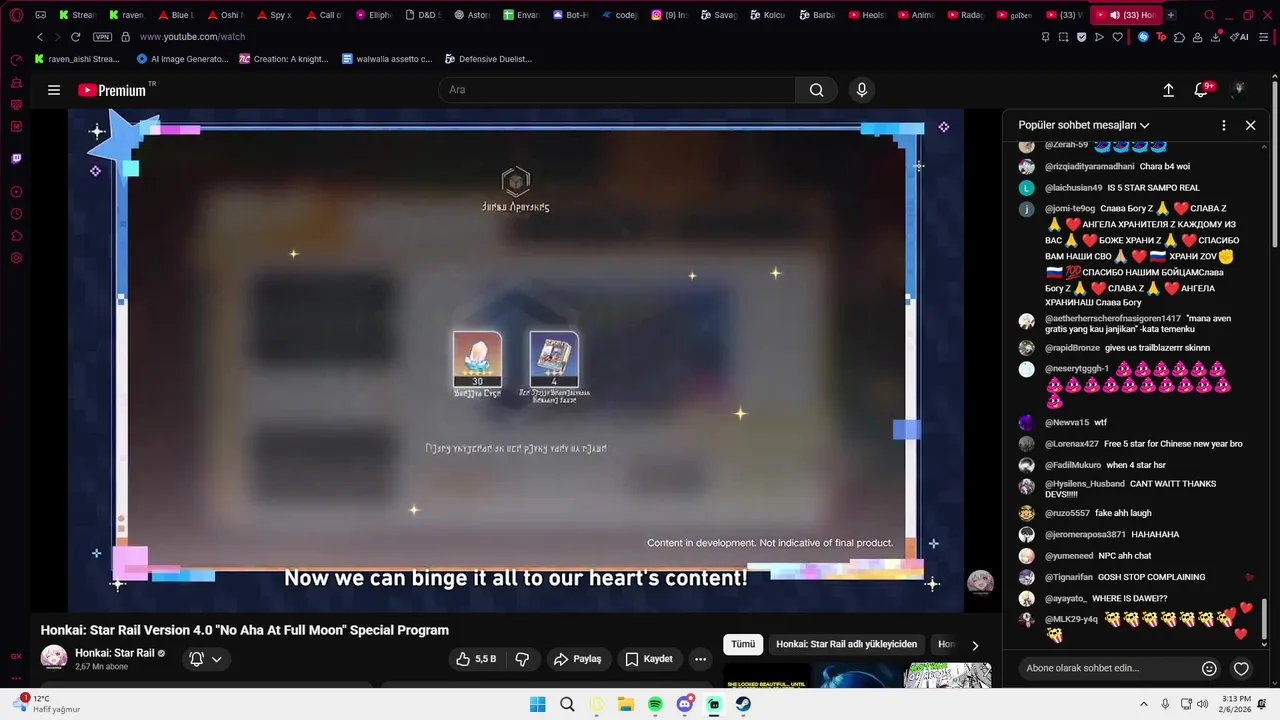Click the Honkai channel avatar beside video title
The height and width of the screenshot is (720, 1280).
pyautogui.click(x=54, y=658)
